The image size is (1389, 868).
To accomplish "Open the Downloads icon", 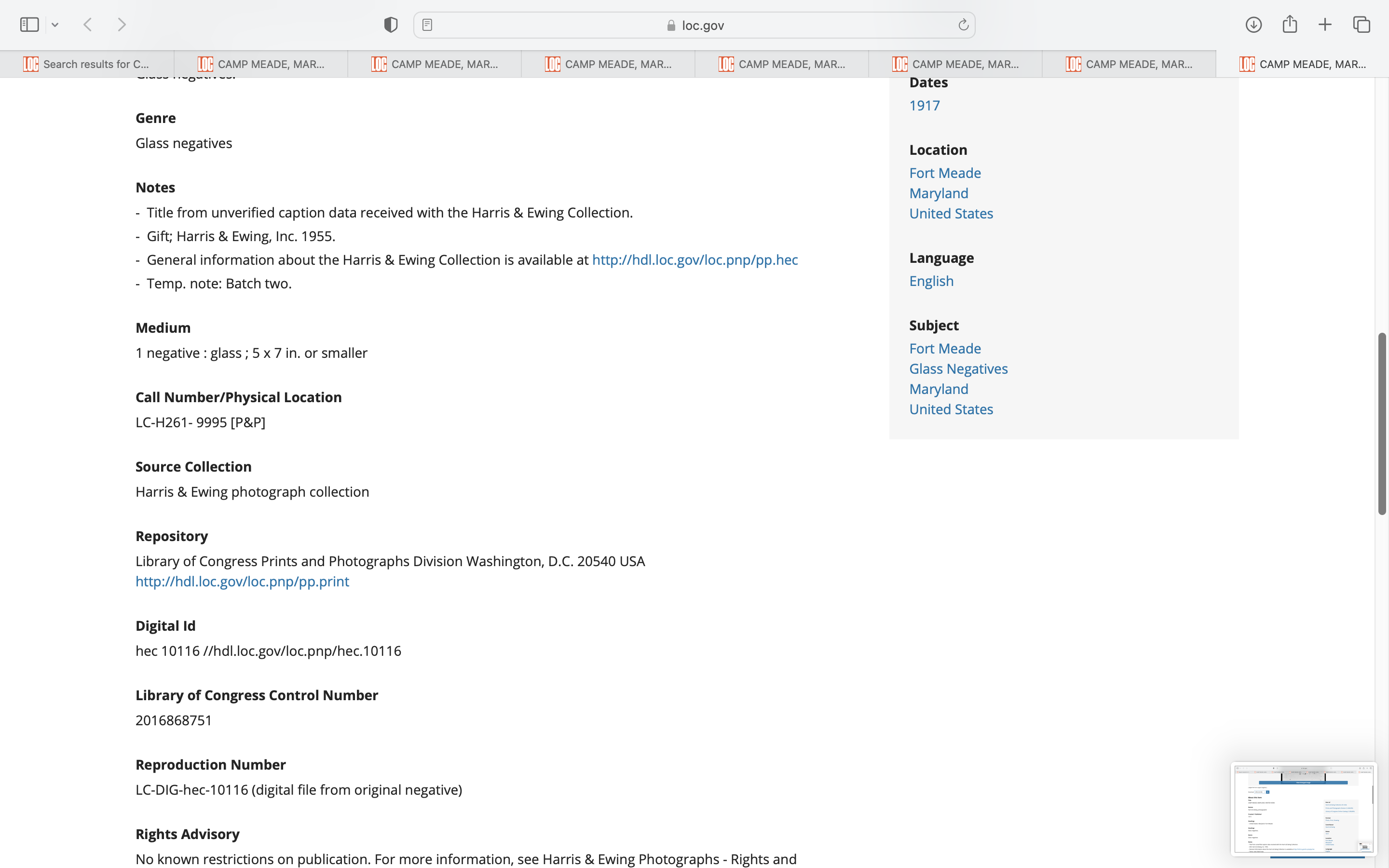I will pos(1253,25).
